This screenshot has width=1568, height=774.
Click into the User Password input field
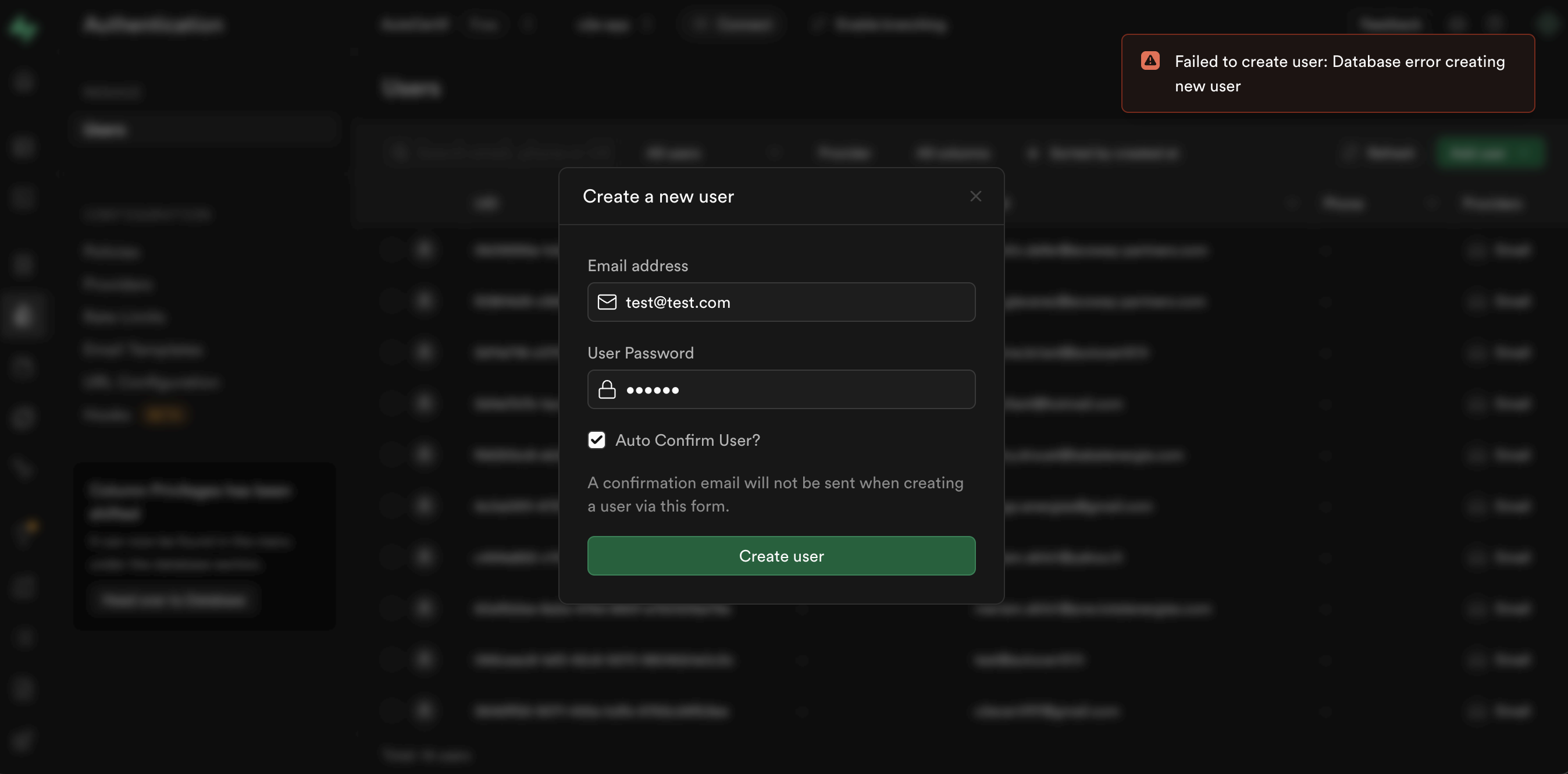(792, 390)
